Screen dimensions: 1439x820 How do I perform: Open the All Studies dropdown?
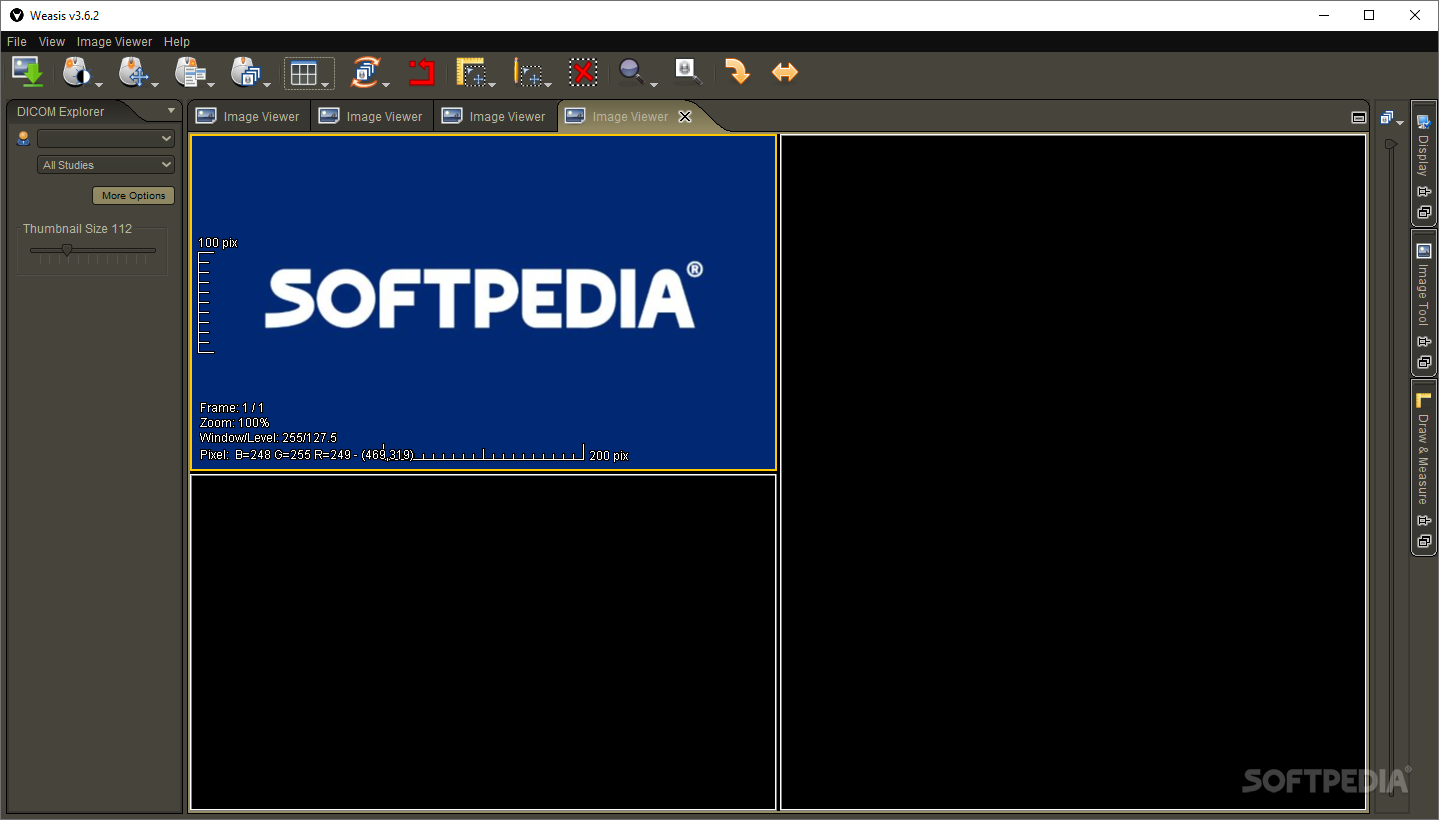pos(106,165)
